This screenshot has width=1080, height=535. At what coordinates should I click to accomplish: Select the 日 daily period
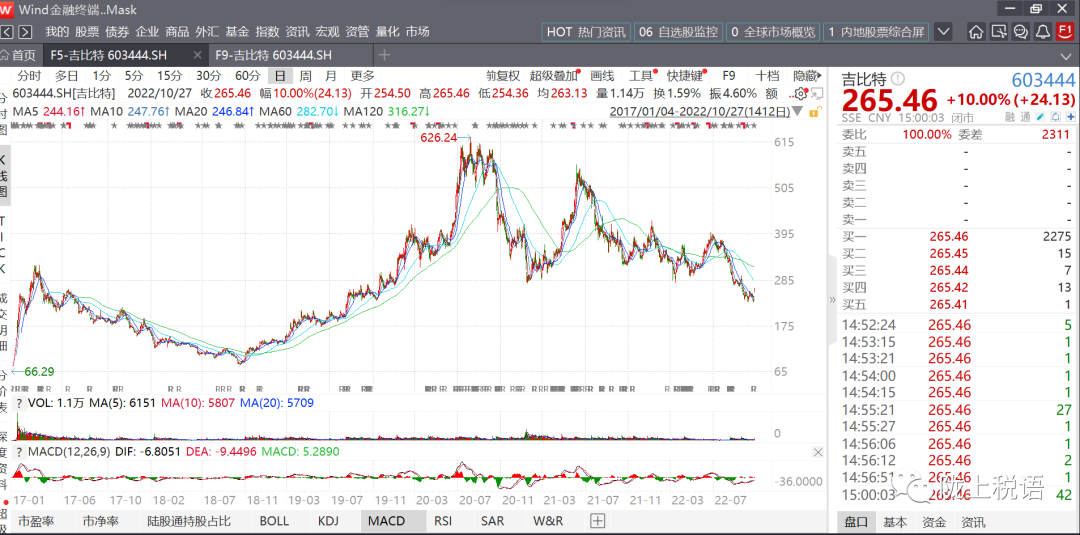tap(280, 76)
